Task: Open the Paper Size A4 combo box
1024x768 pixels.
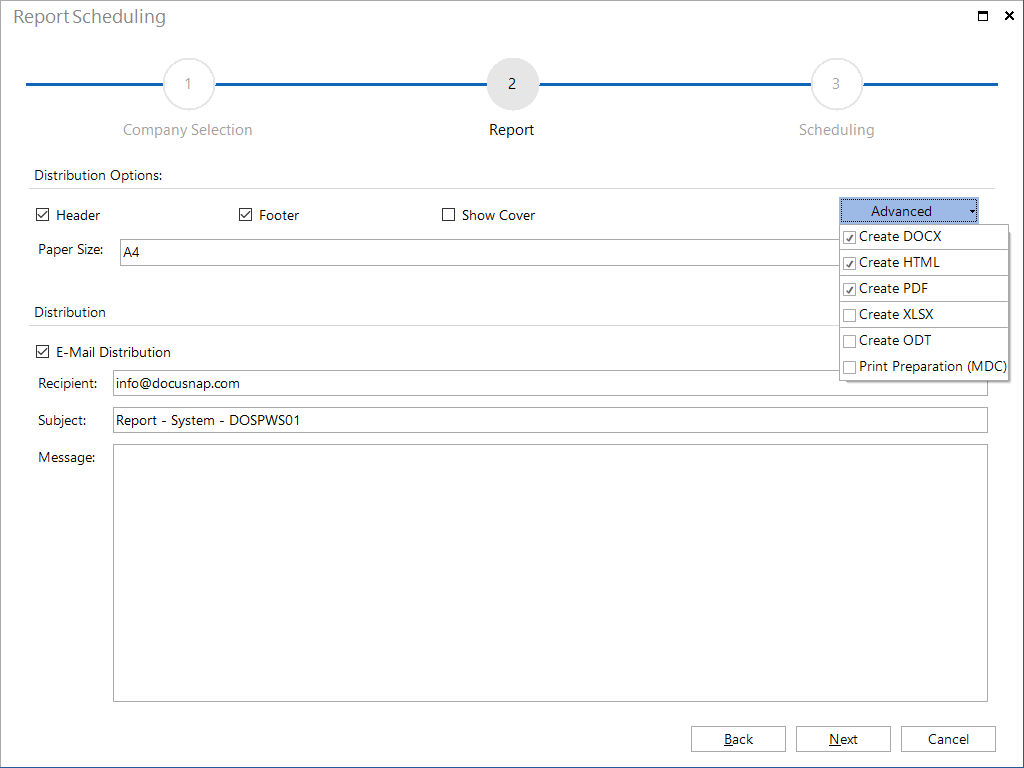Action: coord(479,252)
